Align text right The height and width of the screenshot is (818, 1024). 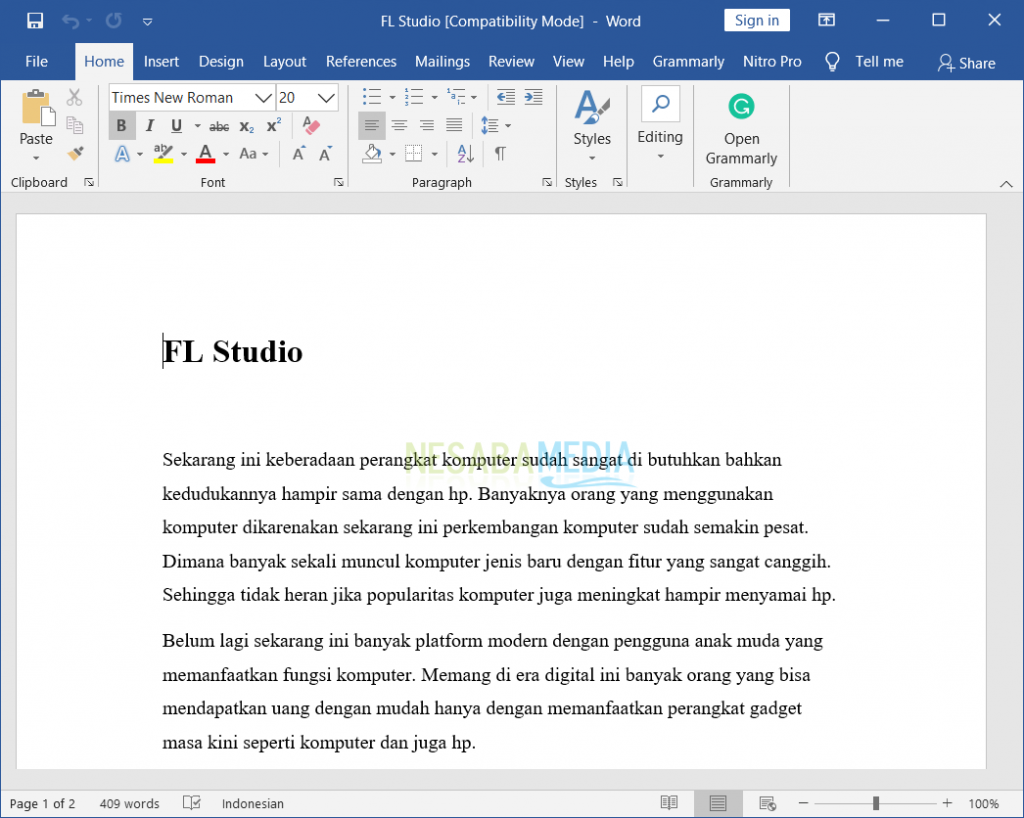point(426,125)
